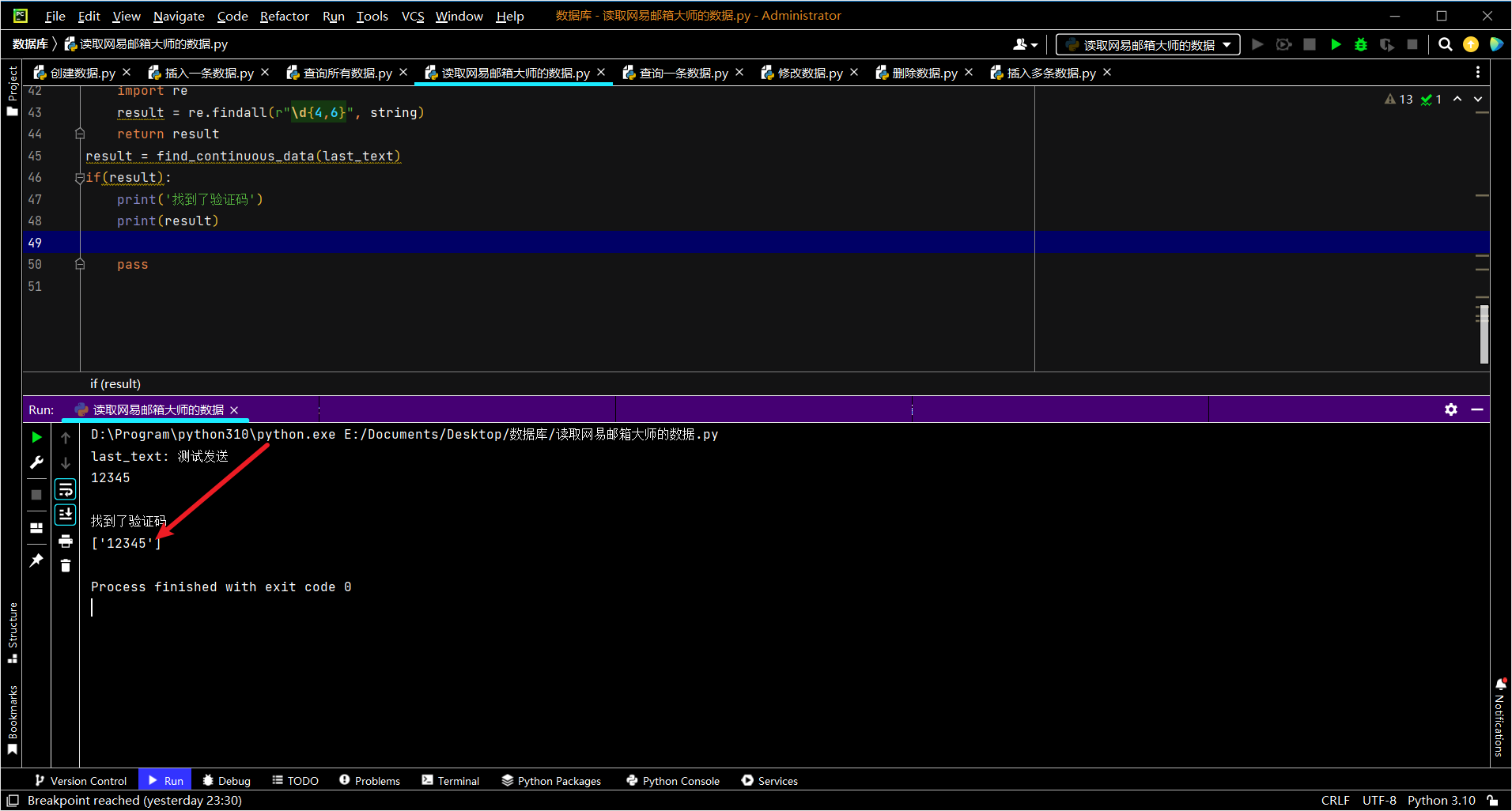Rerun the program in the Run panel
Screen dimensions: 1512x811
(36, 437)
